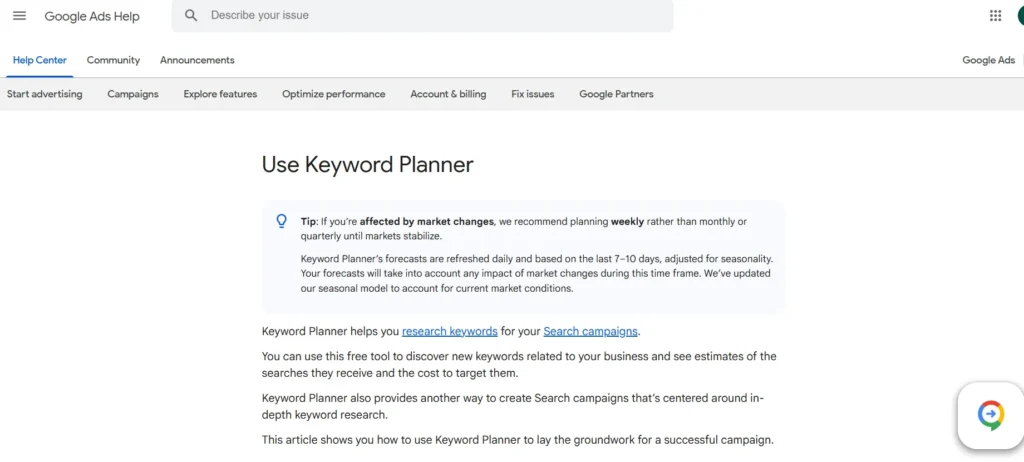Click the search magnifier icon

[191, 16]
